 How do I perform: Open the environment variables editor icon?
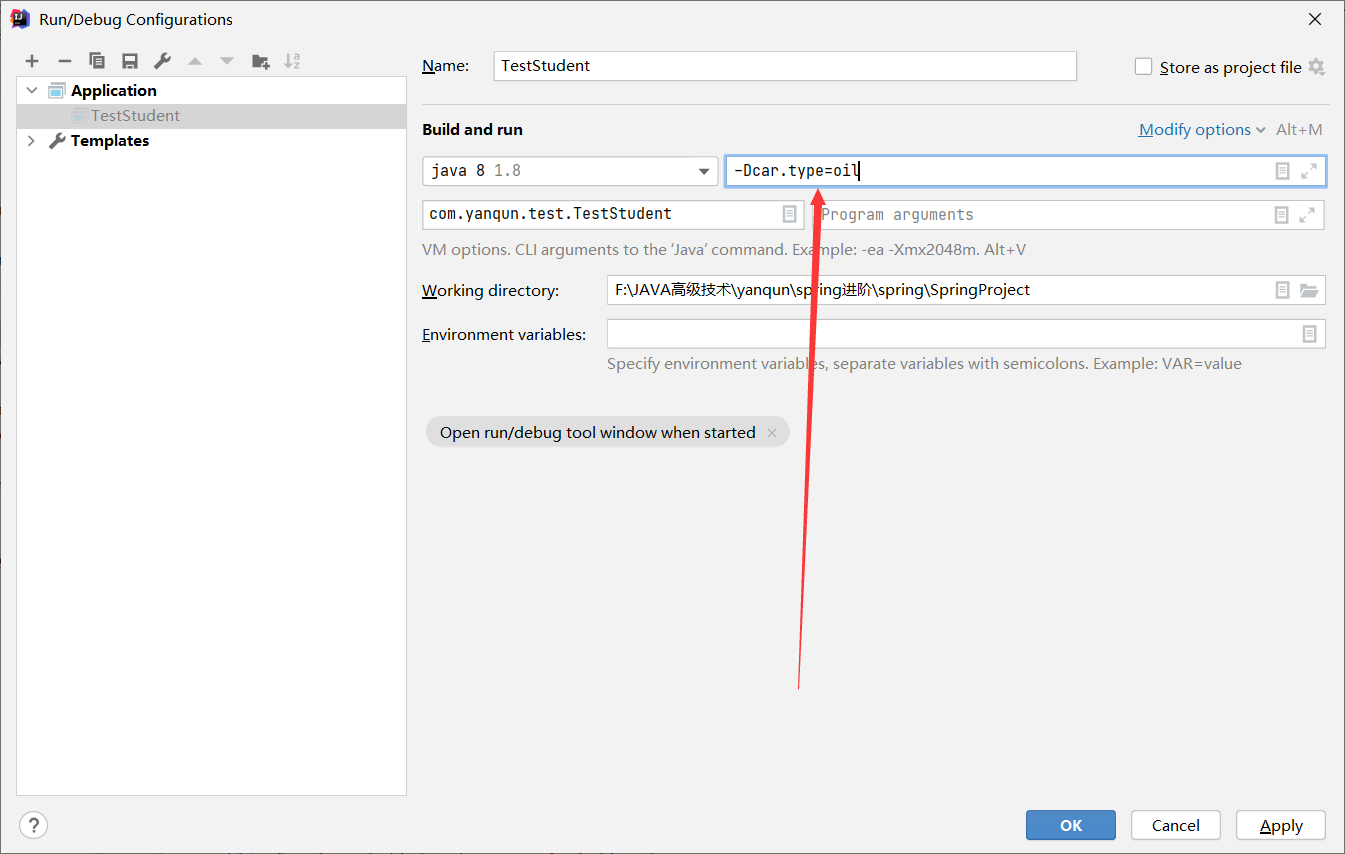pyautogui.click(x=1309, y=334)
